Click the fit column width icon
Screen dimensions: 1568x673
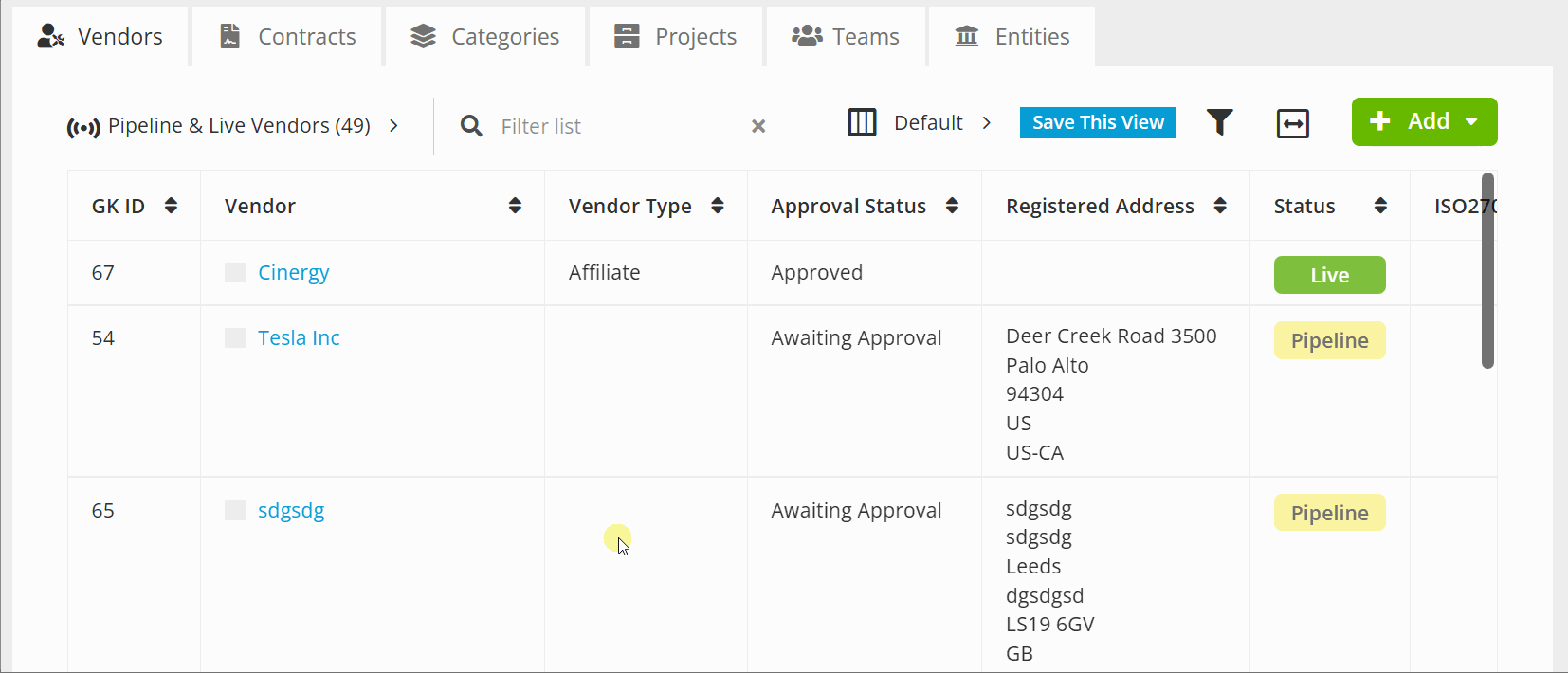click(x=1292, y=123)
